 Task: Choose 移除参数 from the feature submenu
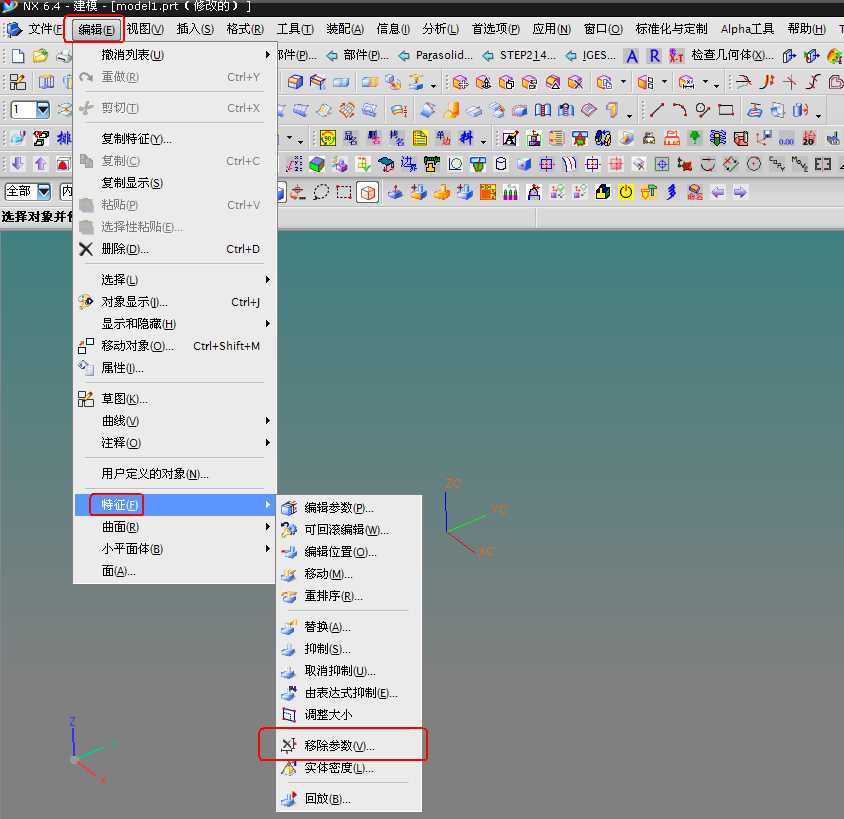tap(349, 746)
